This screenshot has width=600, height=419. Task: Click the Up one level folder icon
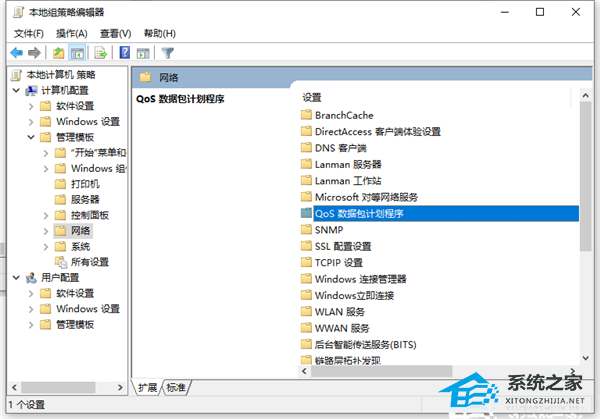[x=59, y=53]
